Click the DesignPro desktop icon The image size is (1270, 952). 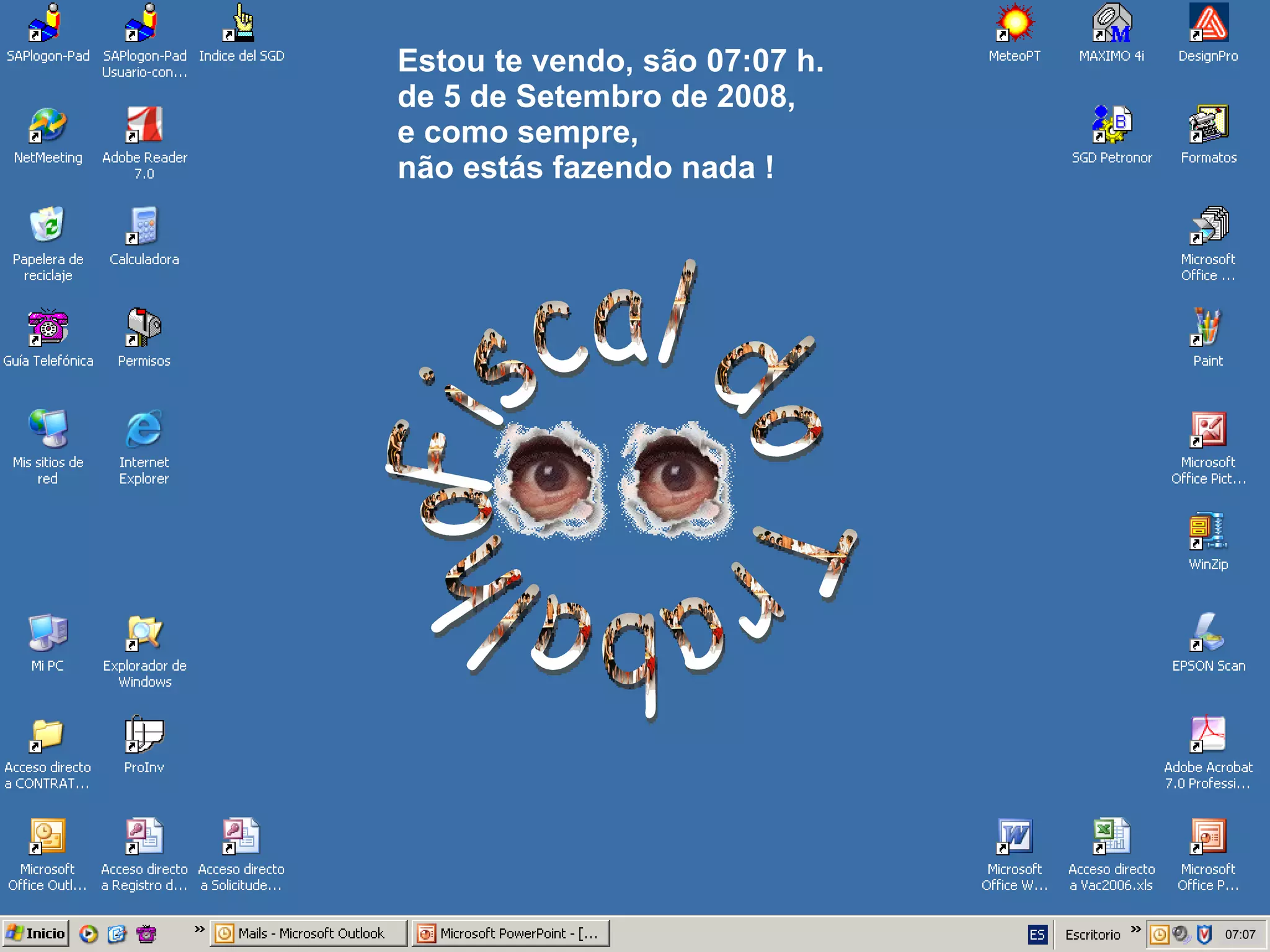(1208, 24)
